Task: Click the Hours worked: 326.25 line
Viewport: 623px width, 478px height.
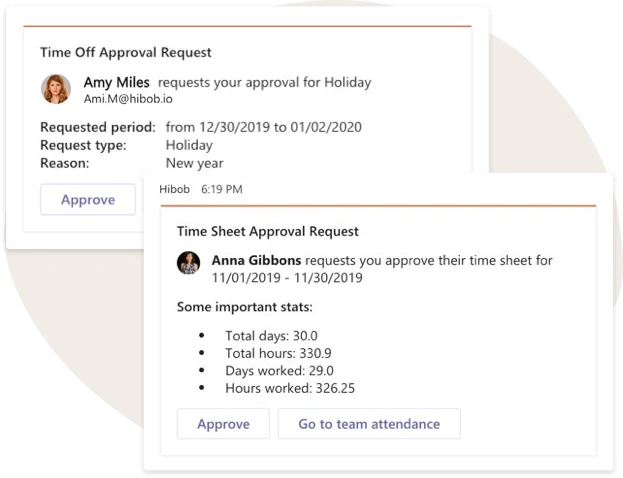Action: click(290, 388)
